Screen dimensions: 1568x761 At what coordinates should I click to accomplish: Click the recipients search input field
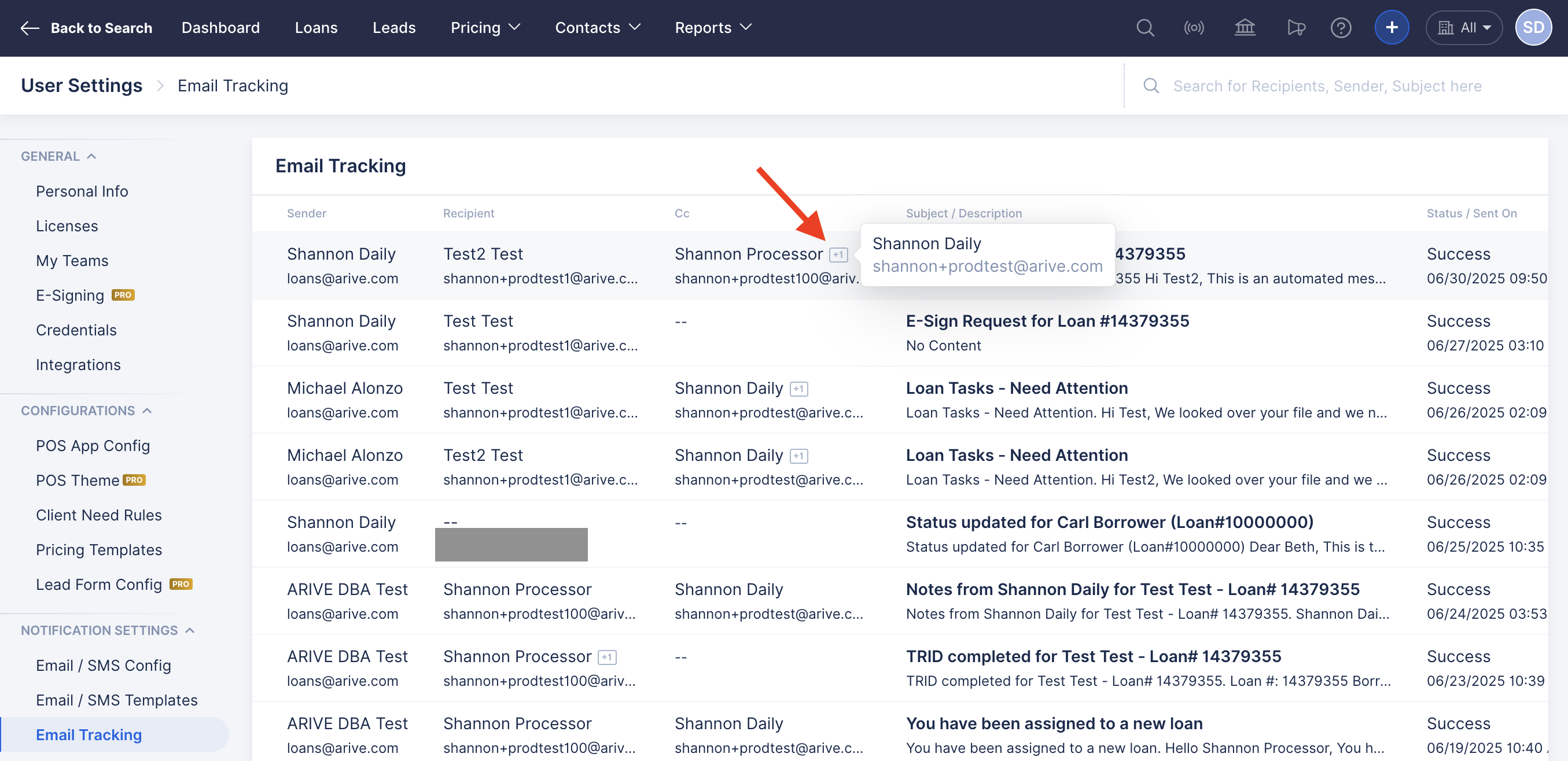click(1327, 86)
